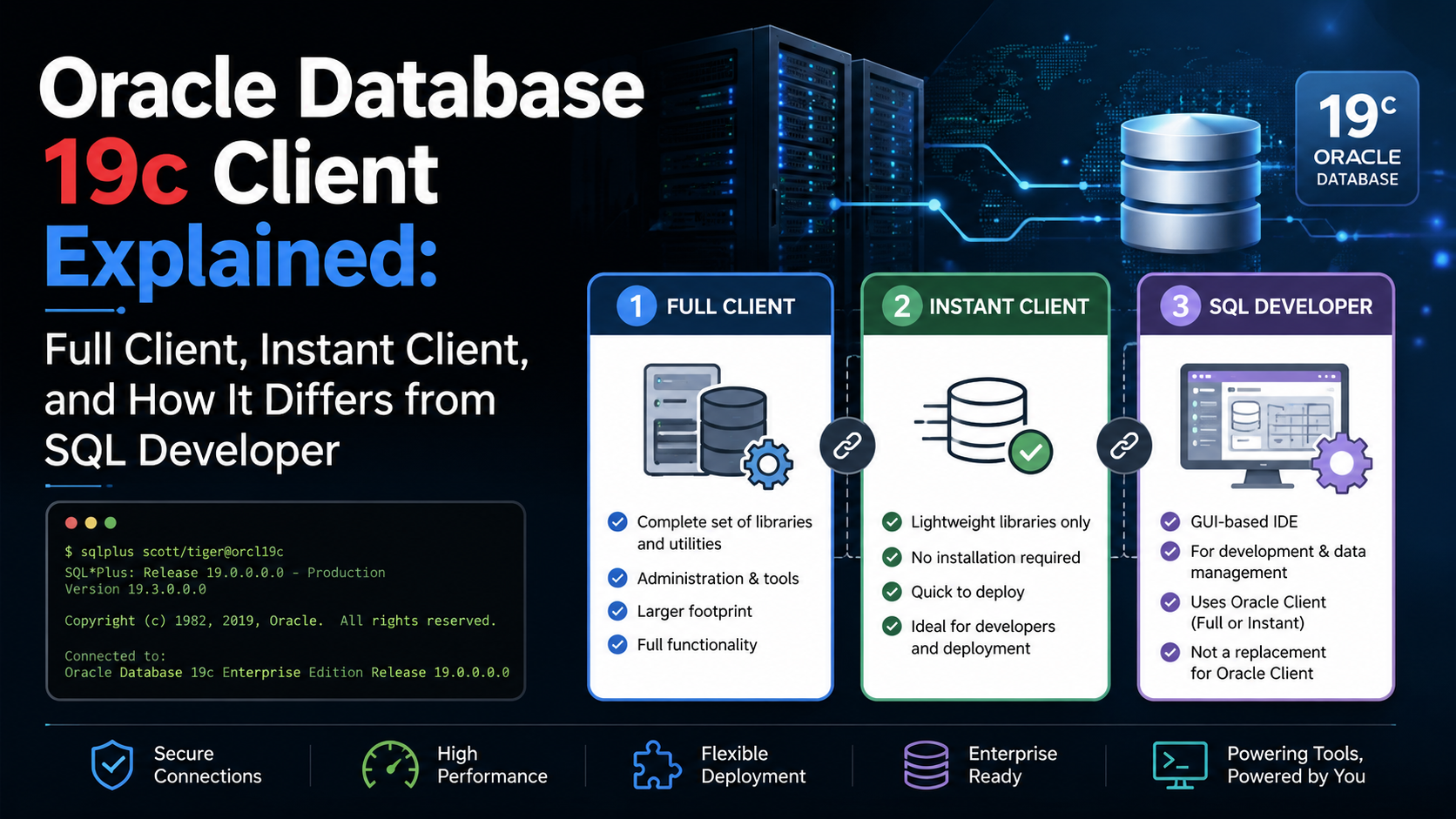Screen dimensions: 1456x819
Task: Click the checkmark beside GUI-based IDE
Action: 1170,522
